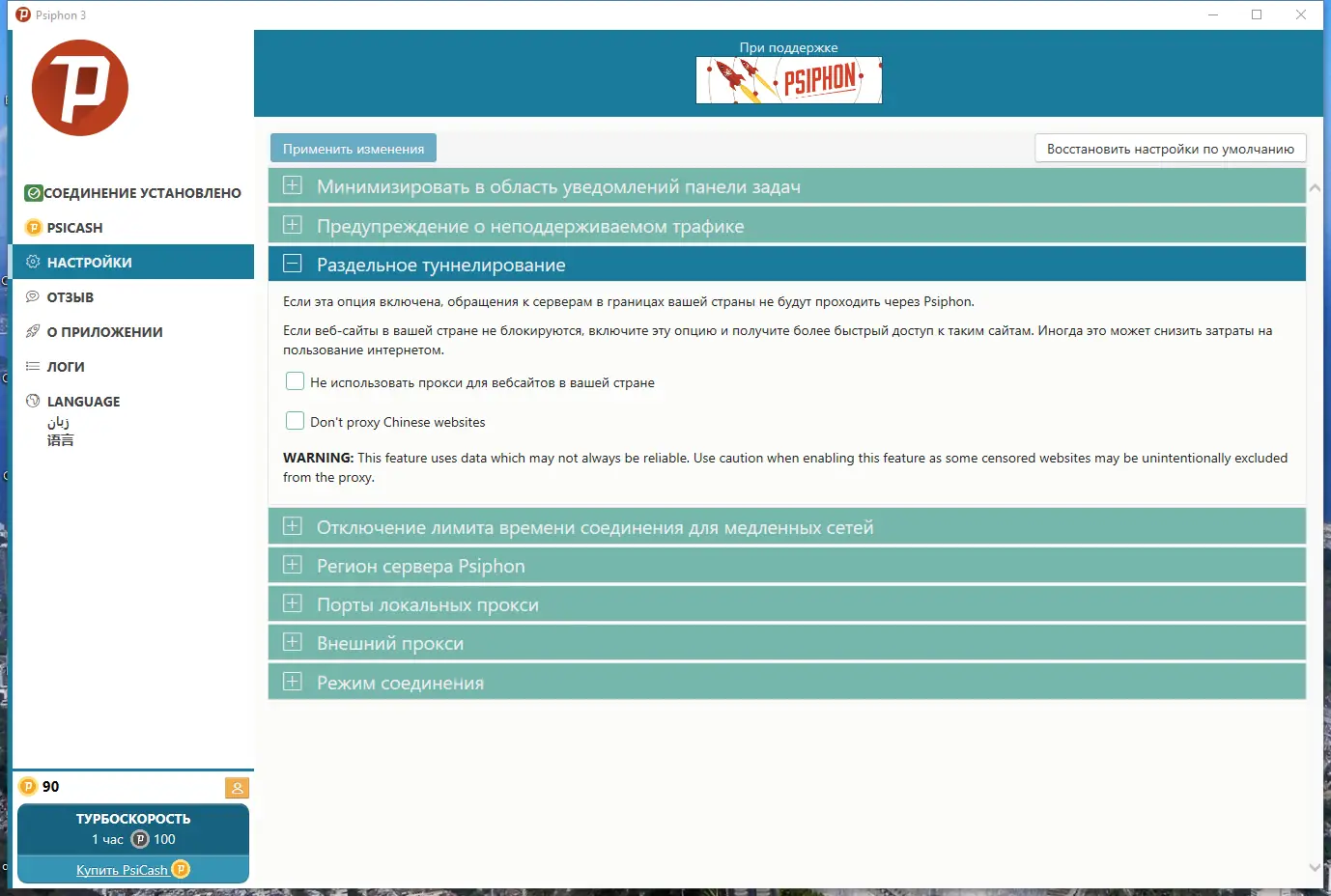Expand Предупреждение о неподдерживаемом трафике section
Screen dimensions: 1331x896
[x=786, y=226]
